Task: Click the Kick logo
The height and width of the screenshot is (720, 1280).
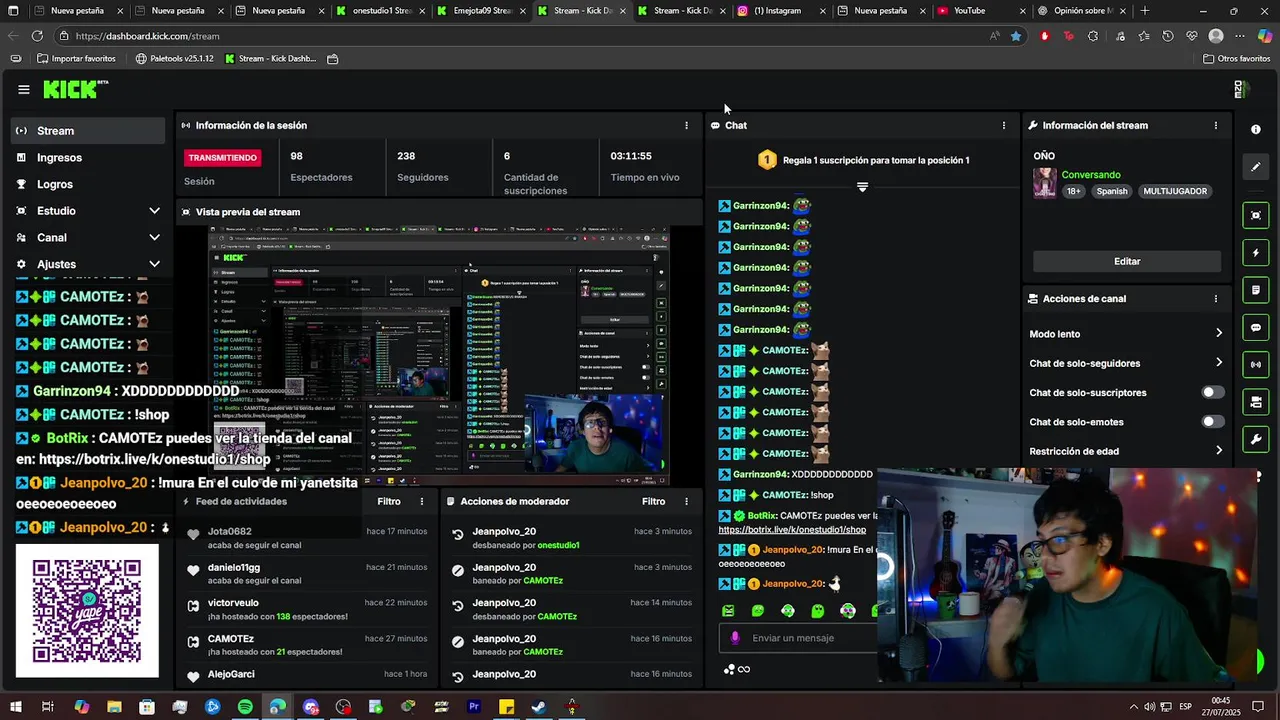Action: [x=75, y=89]
